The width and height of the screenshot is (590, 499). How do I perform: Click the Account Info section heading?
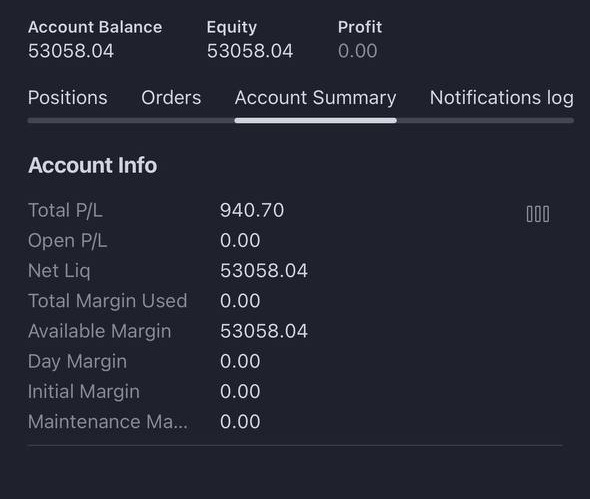(93, 165)
